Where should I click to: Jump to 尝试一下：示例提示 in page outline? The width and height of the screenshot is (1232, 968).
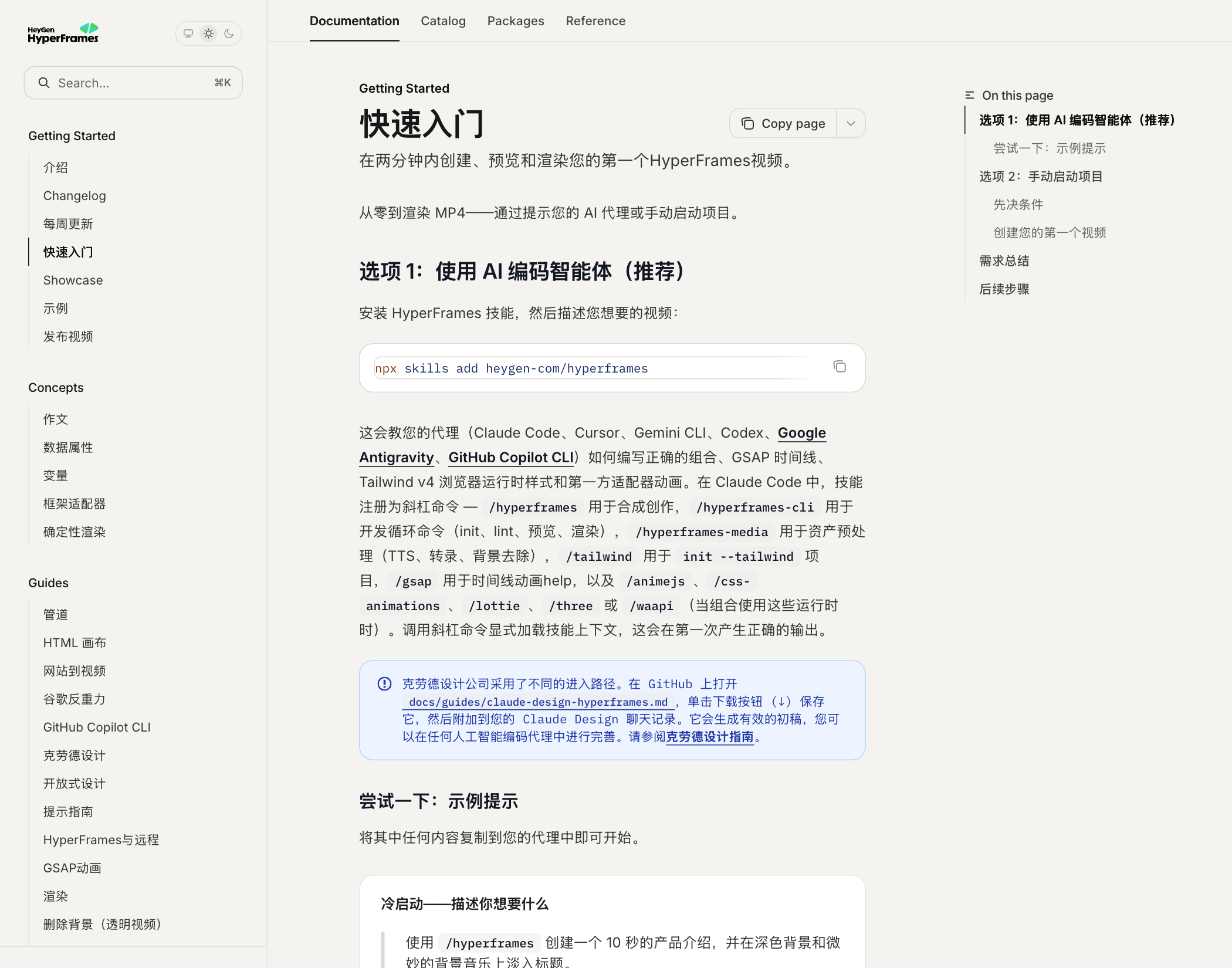(x=1050, y=148)
